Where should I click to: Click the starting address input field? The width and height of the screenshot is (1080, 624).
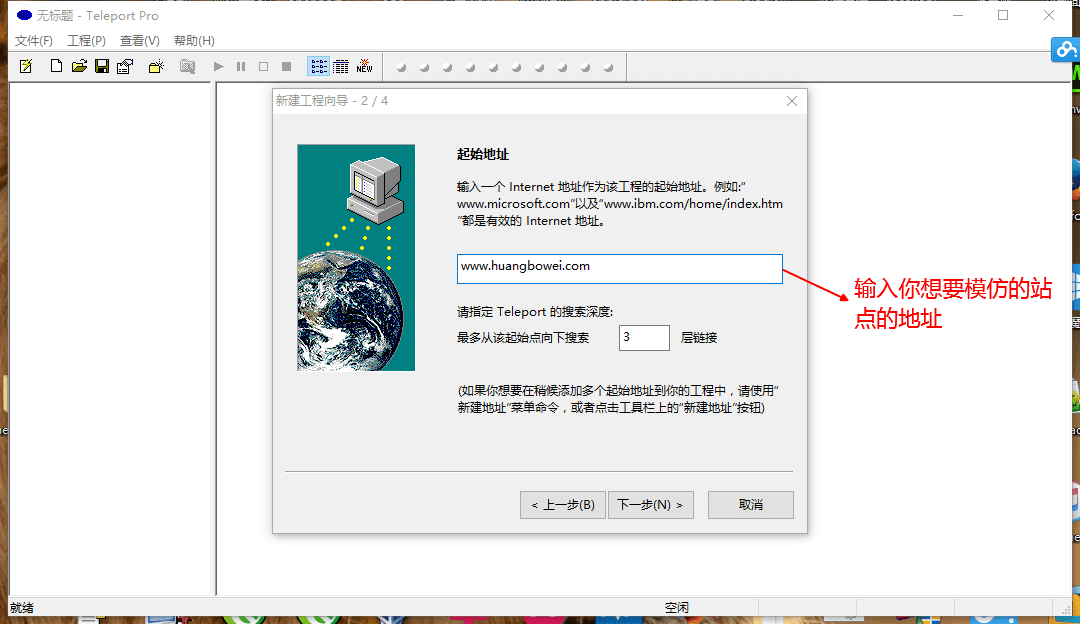[x=619, y=269]
